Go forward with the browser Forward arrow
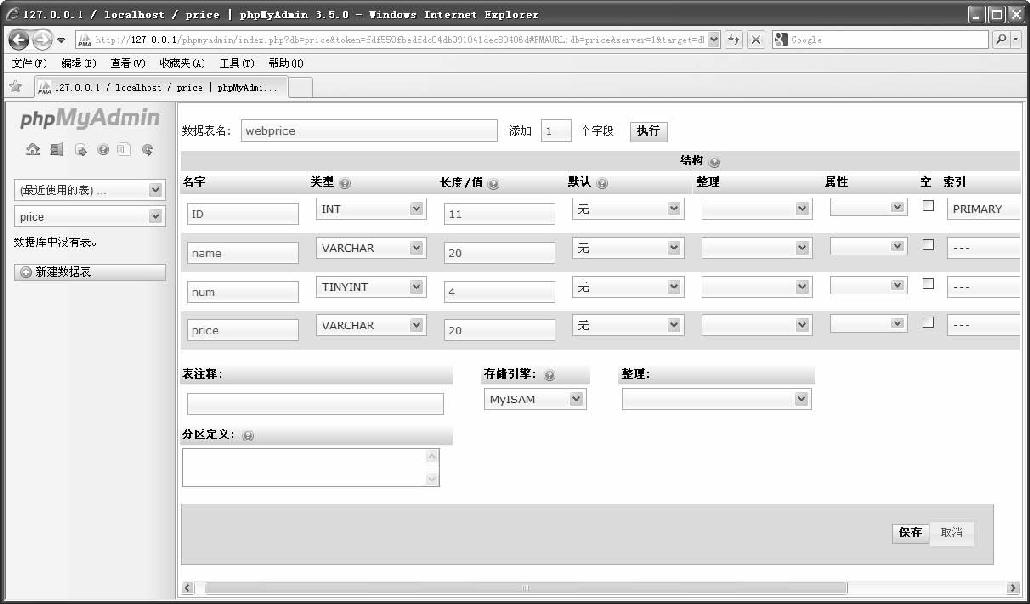 click(41, 40)
